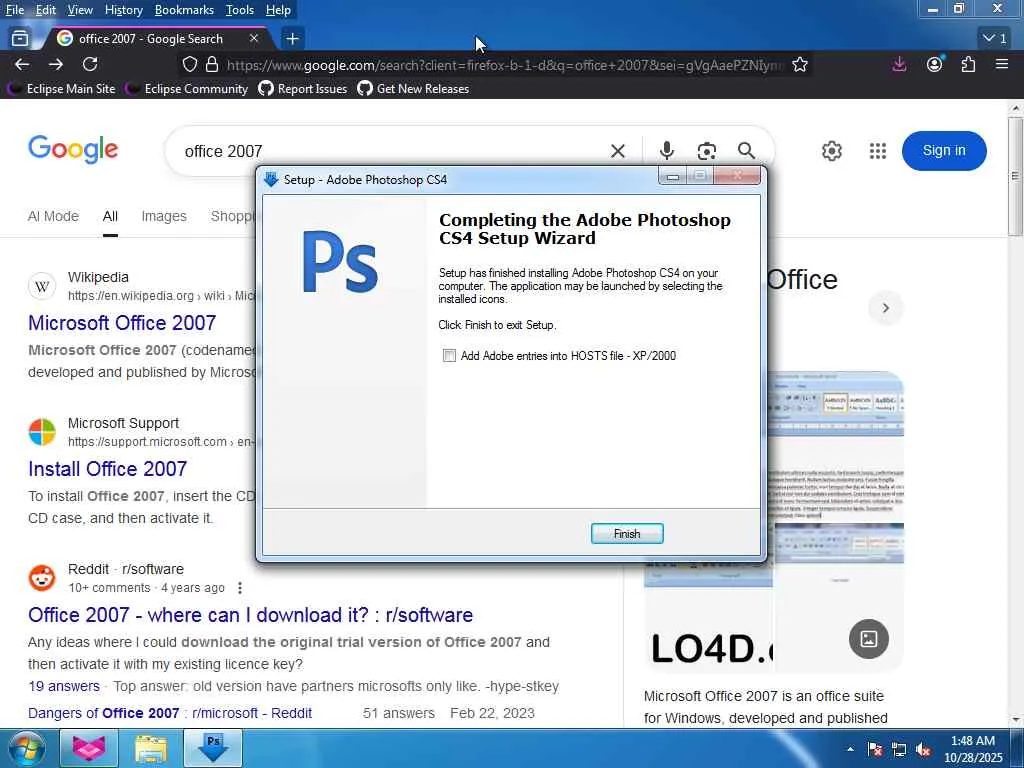The image size is (1024, 768).
Task: Open Office 2007 - where can I download it result
Action: tap(251, 615)
